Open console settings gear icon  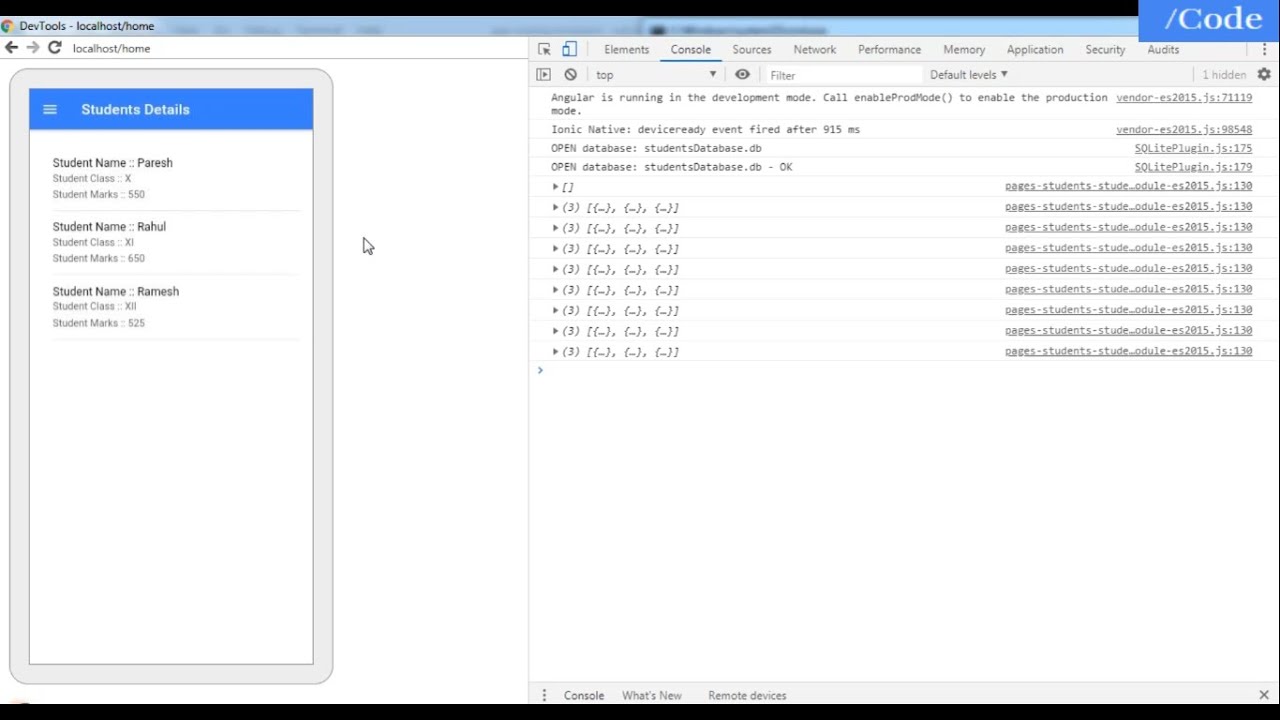point(1264,75)
